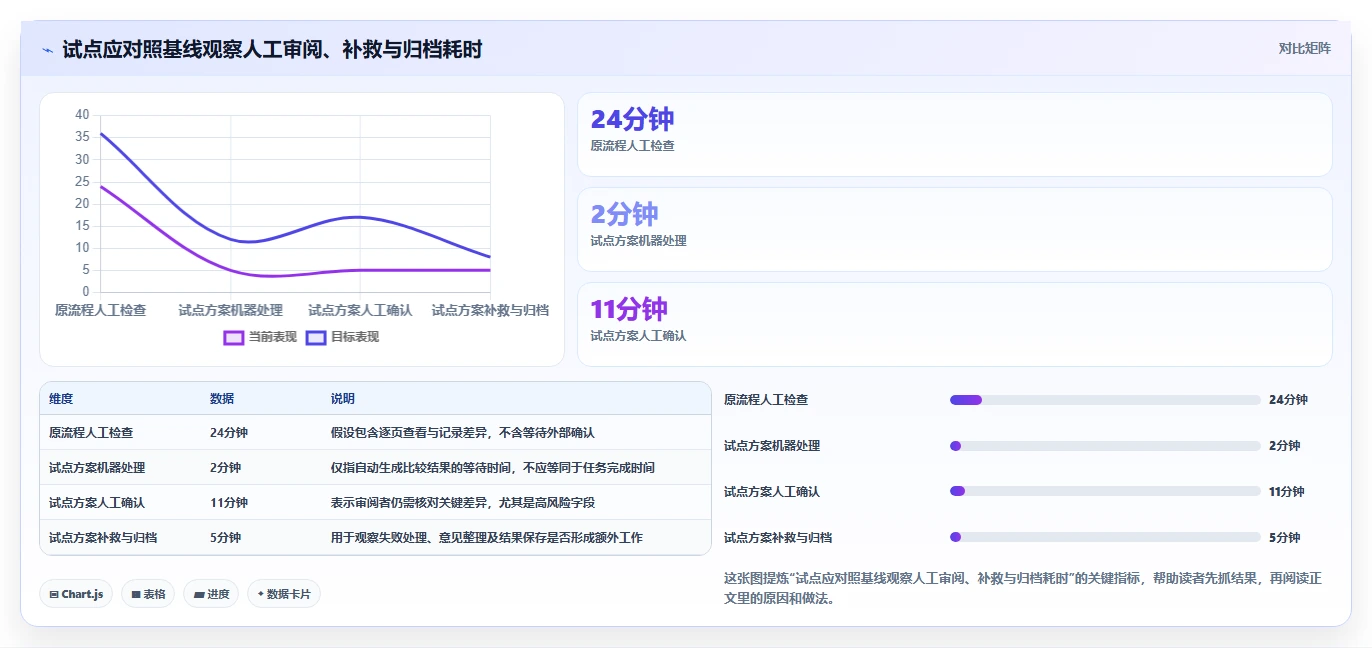
Task: Click the 对比矩阵 label in header
Action: click(x=1304, y=48)
